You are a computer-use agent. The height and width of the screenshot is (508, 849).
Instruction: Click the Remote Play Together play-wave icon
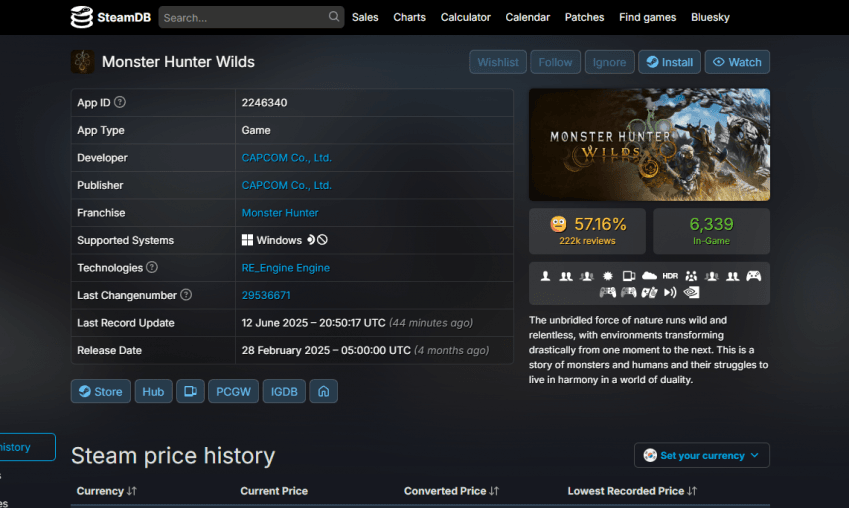[x=670, y=292]
